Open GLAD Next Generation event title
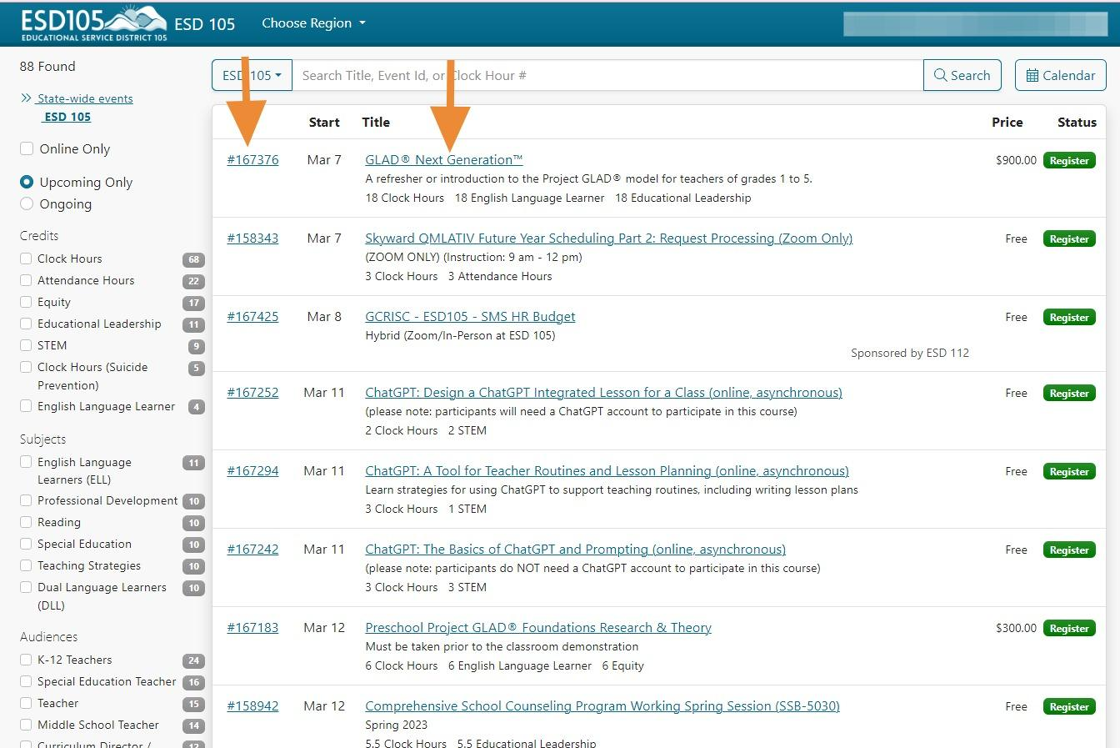This screenshot has height=748, width=1120. point(444,160)
